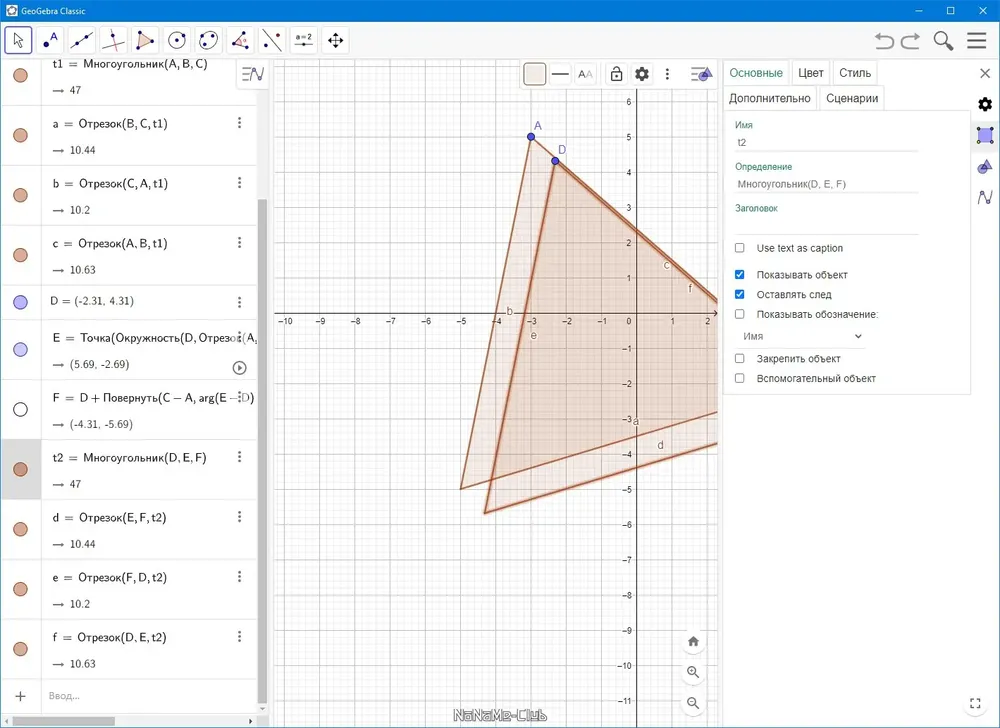Toggle 'Use text as caption' checkbox

click(x=740, y=248)
